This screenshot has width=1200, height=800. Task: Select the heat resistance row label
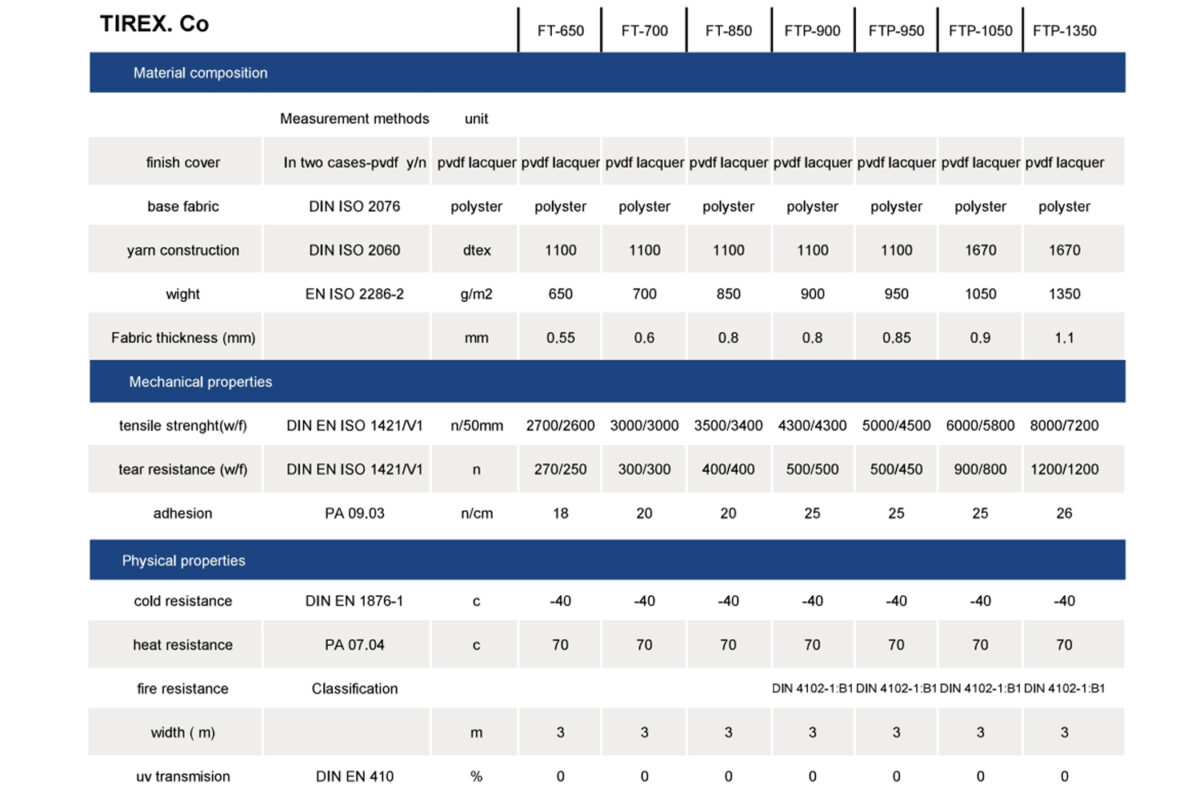click(x=183, y=645)
